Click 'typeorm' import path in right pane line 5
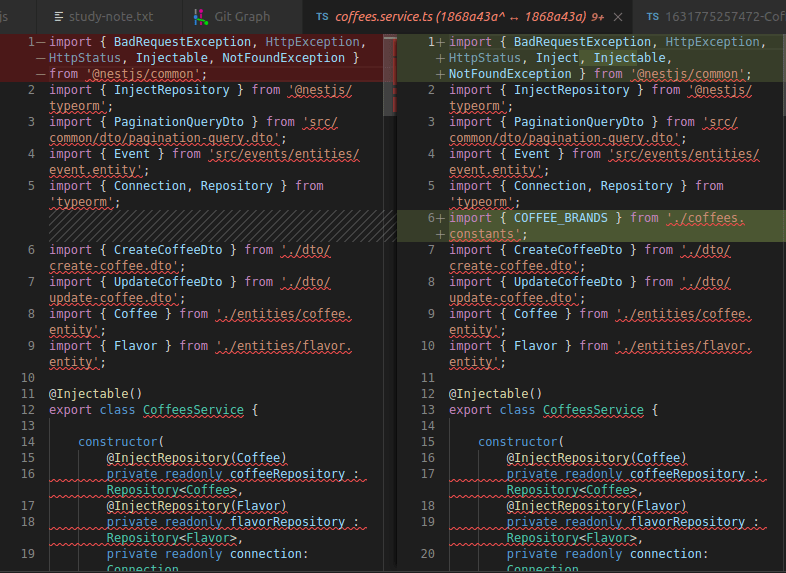The width and height of the screenshot is (786, 573). (x=482, y=202)
